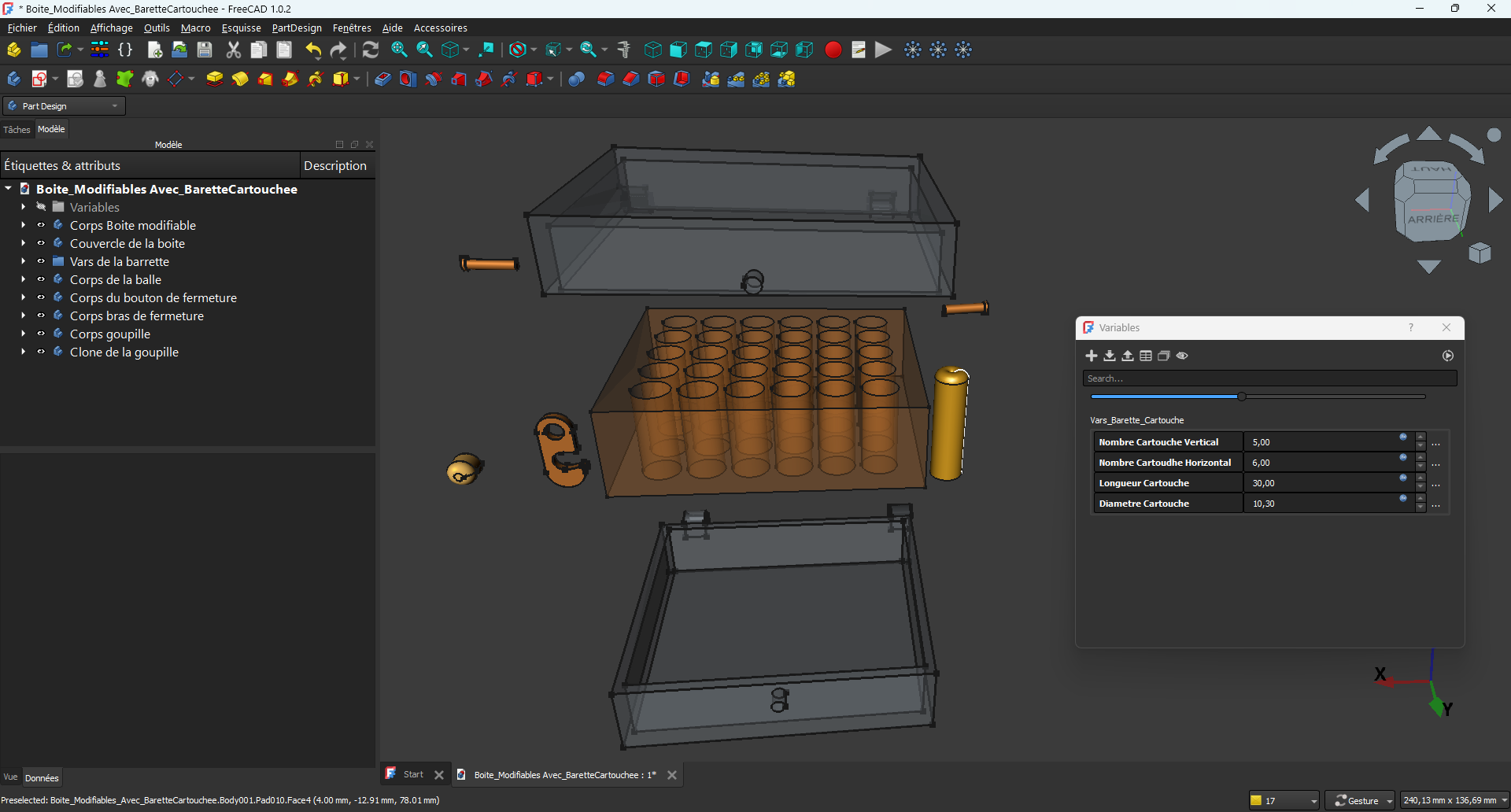Start macro recording with the red circle
1511x812 pixels.
click(x=833, y=50)
